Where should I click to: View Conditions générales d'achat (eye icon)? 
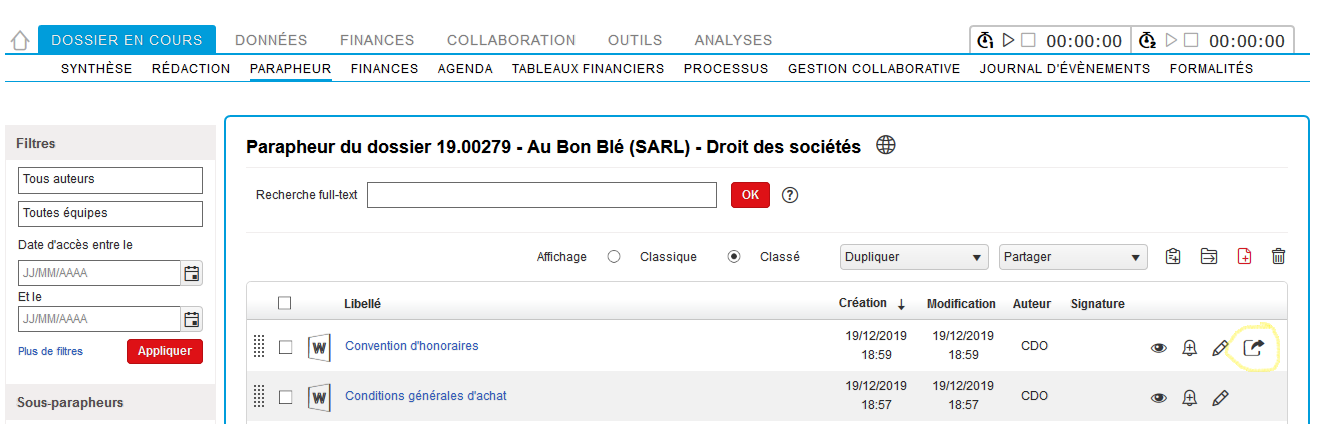pyautogui.click(x=1159, y=398)
